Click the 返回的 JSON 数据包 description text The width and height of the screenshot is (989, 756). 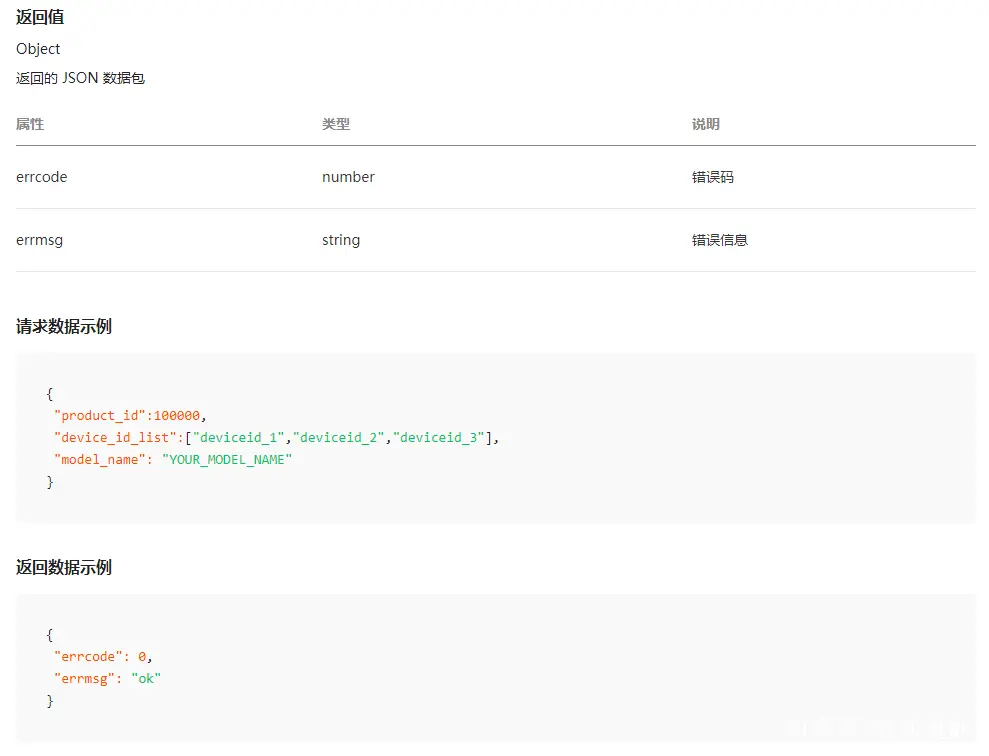coord(80,78)
